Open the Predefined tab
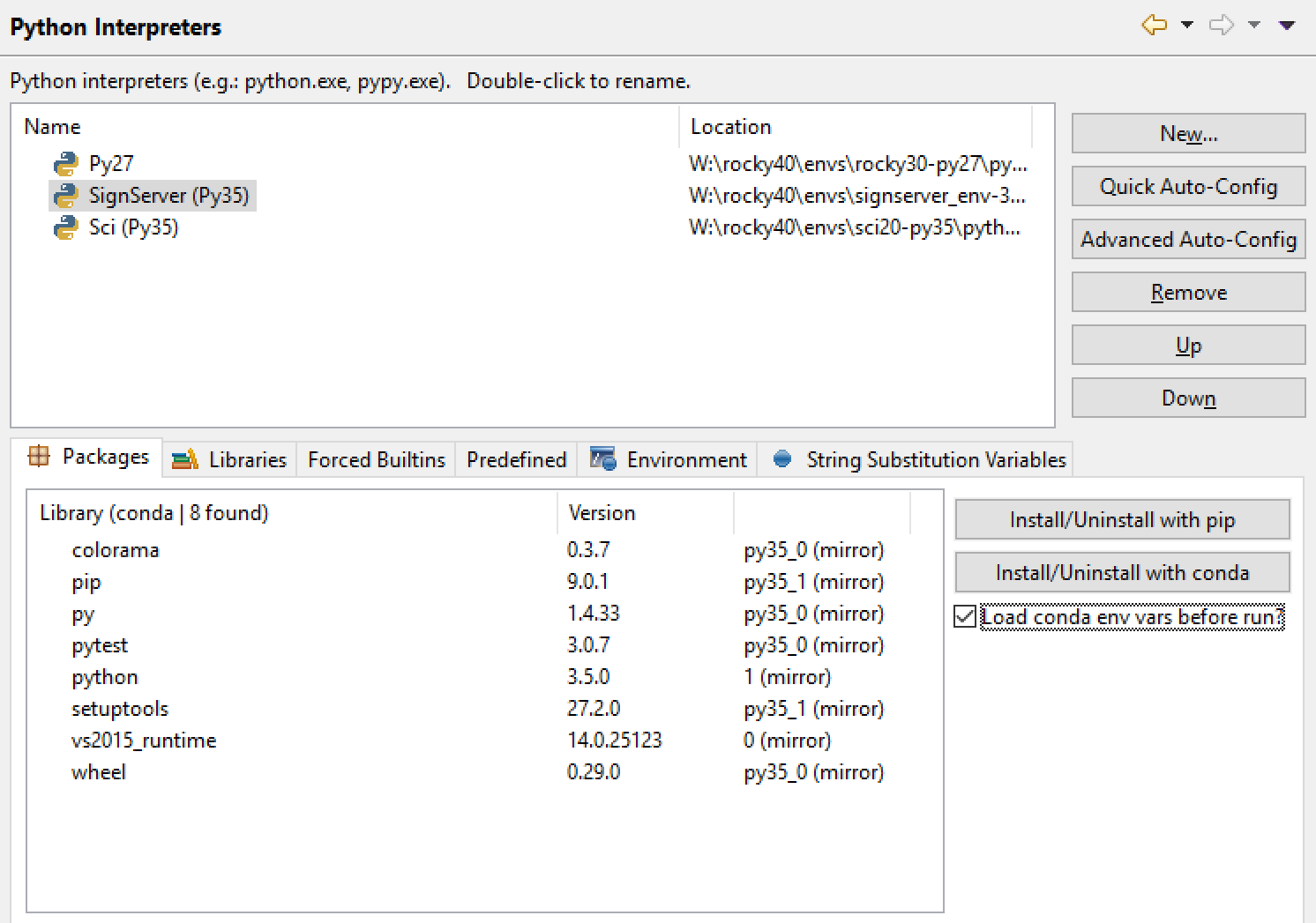The width and height of the screenshot is (1316, 923). click(x=516, y=459)
